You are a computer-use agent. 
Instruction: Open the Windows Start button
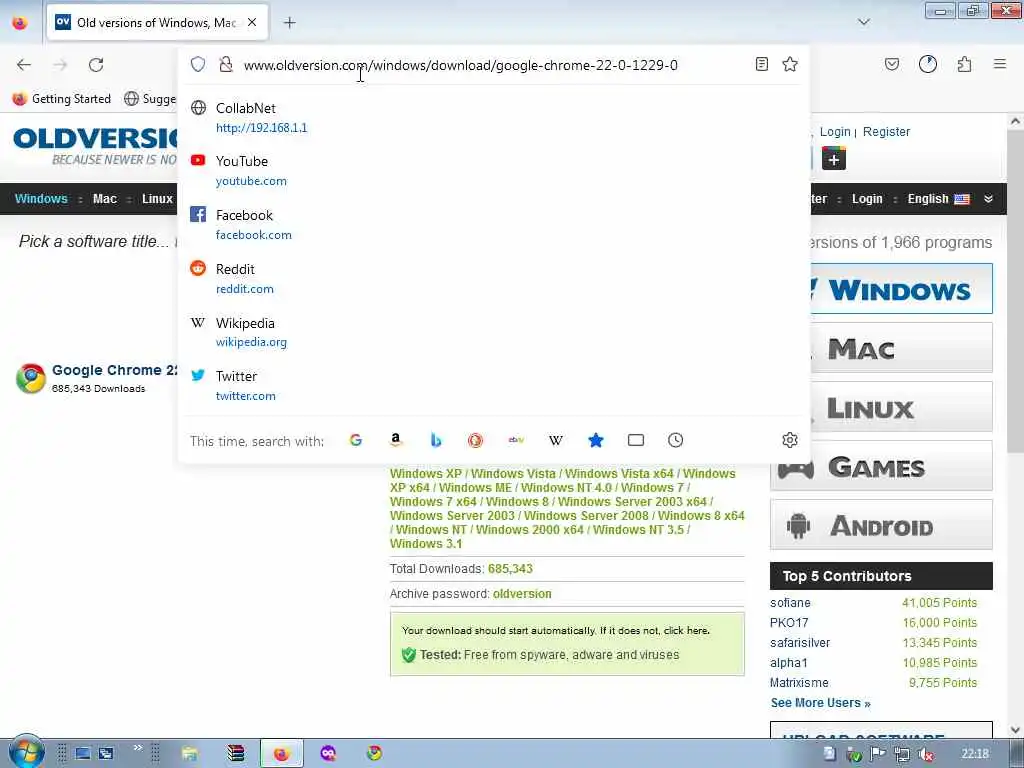[x=25, y=752]
